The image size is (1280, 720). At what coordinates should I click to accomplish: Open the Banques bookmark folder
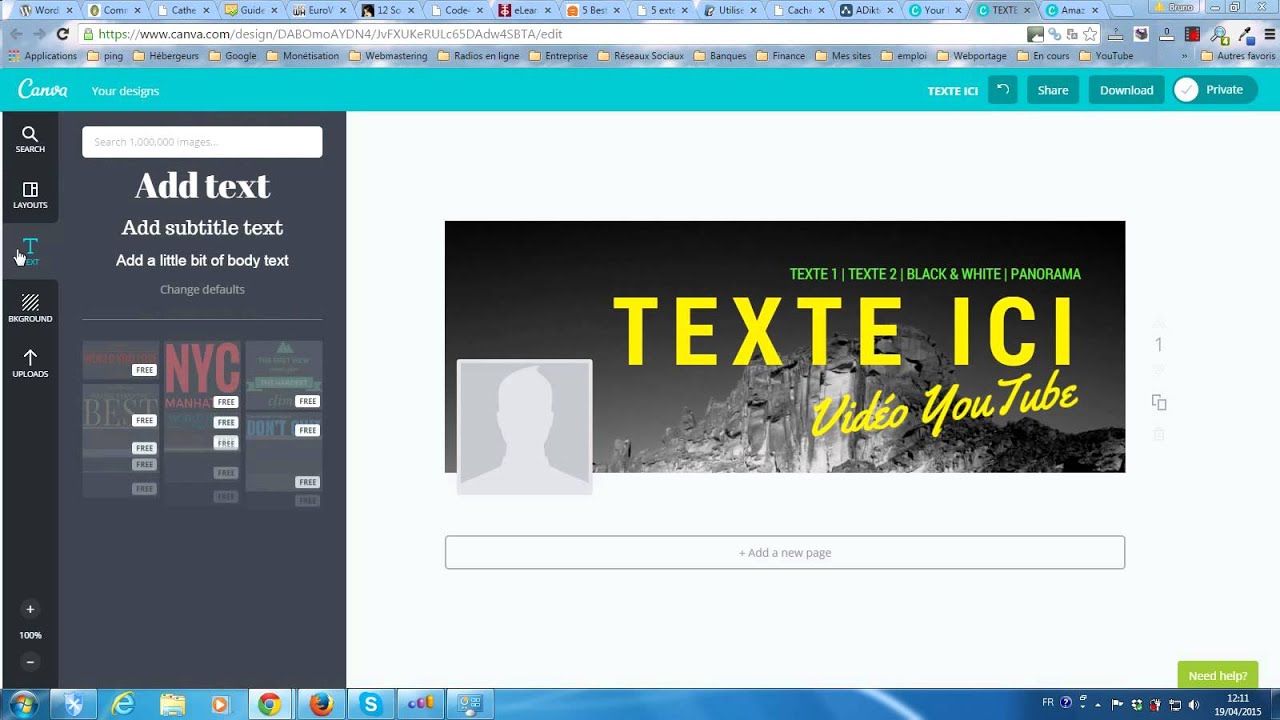click(x=719, y=56)
